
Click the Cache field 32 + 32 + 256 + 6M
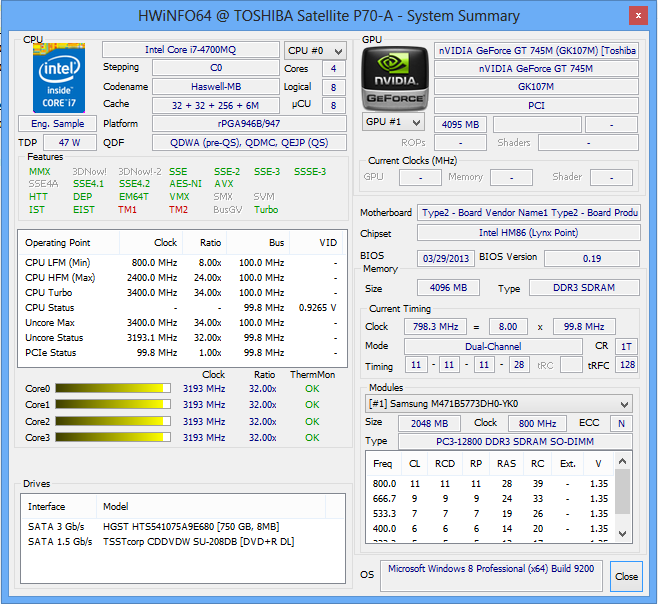[x=216, y=105]
